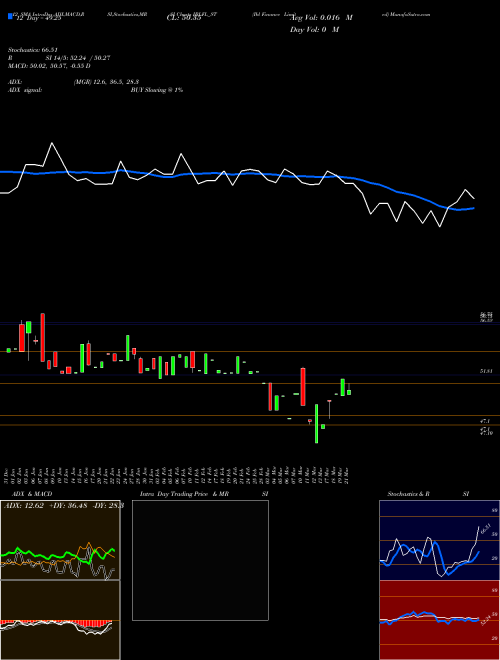The width and height of the screenshot is (500, 660).
Task: Click the 'MACD: 50.02, 50.57, -0.55 D' line
Action: click(x=49, y=66)
